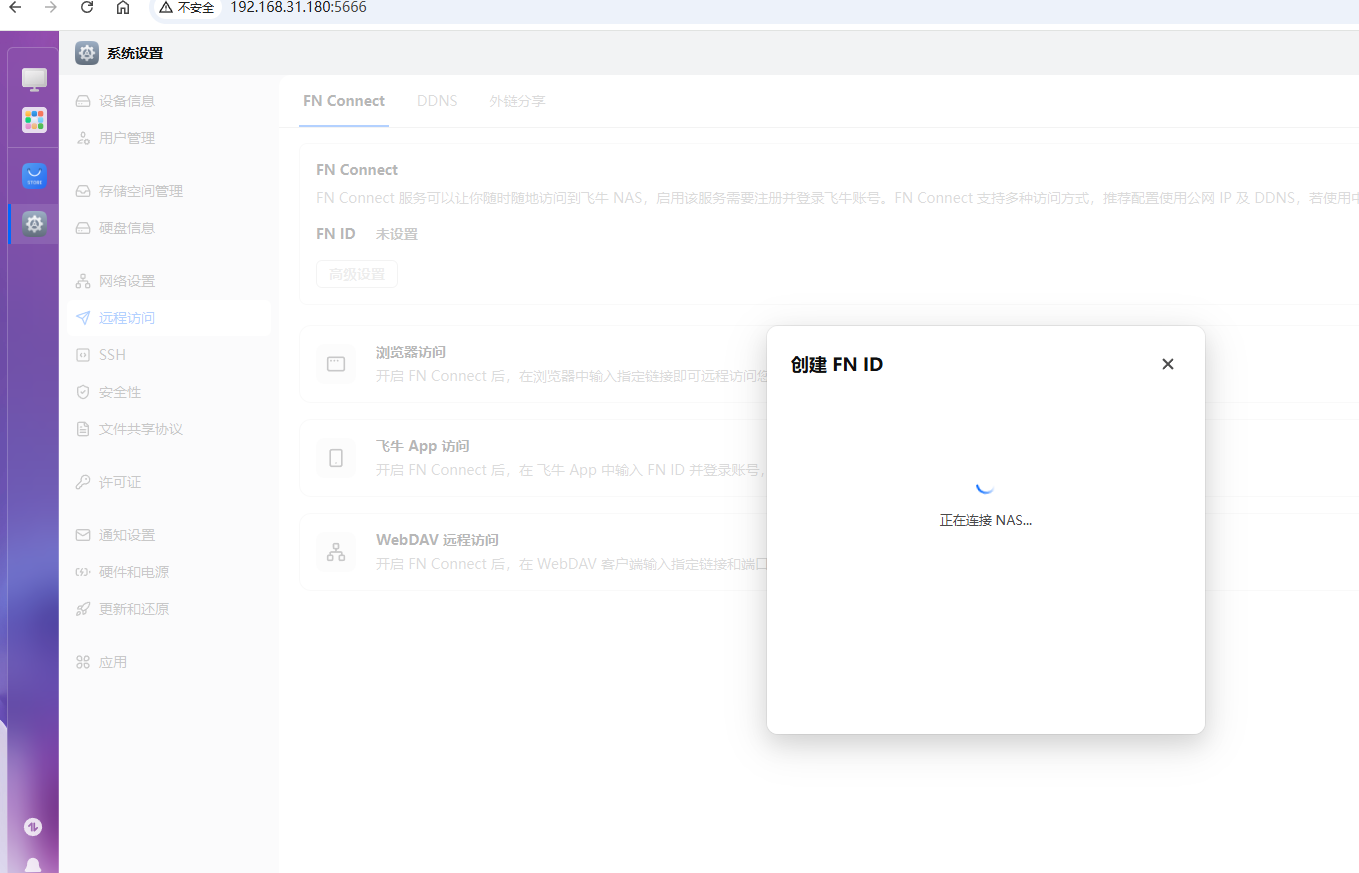The image size is (1359, 873).
Task: Click the 系统设置 window title icon
Action: click(87, 53)
